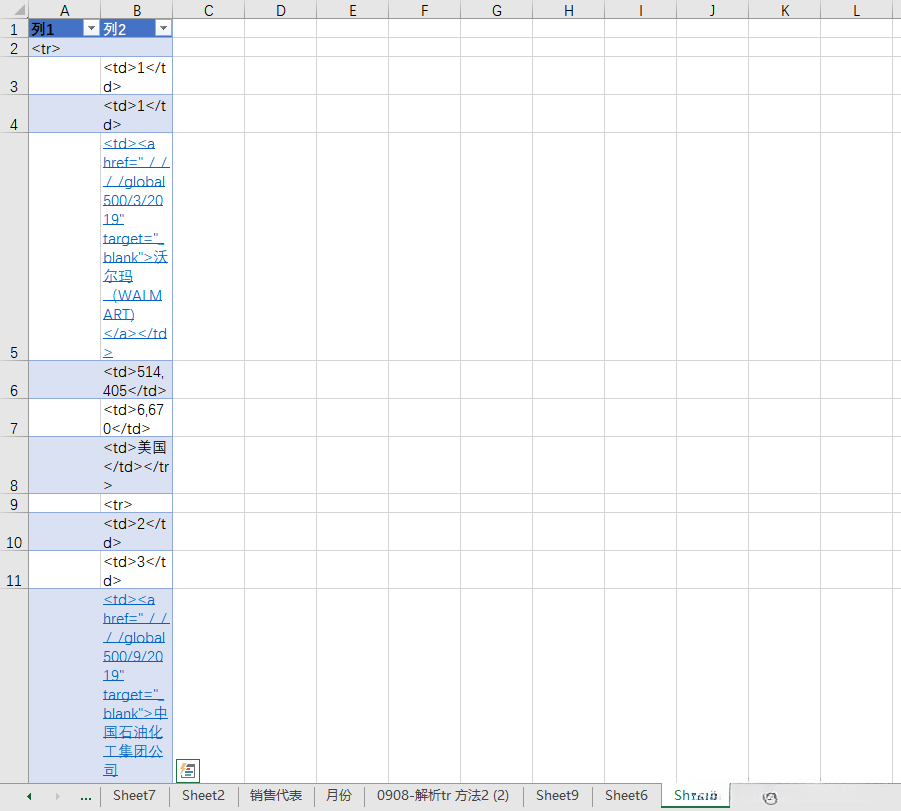Select column I header
Image resolution: width=901 pixels, height=811 pixels.
coord(641,10)
